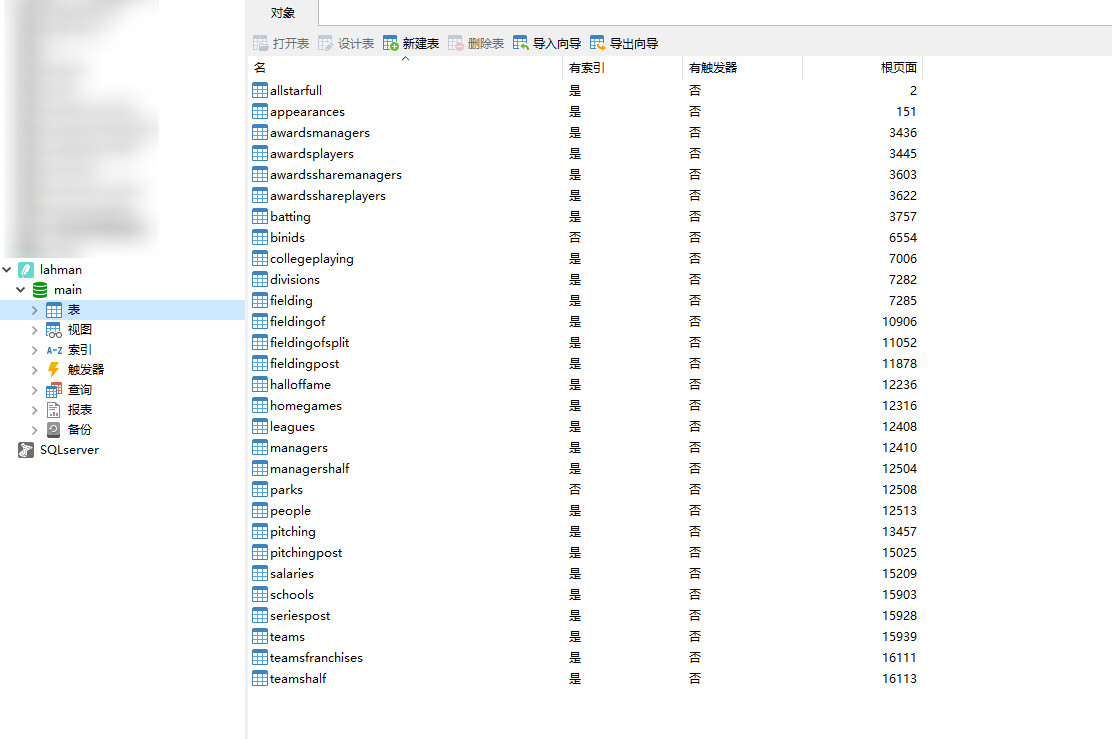Select the awardsplayers table name
This screenshot has width=1112, height=739.
[312, 153]
